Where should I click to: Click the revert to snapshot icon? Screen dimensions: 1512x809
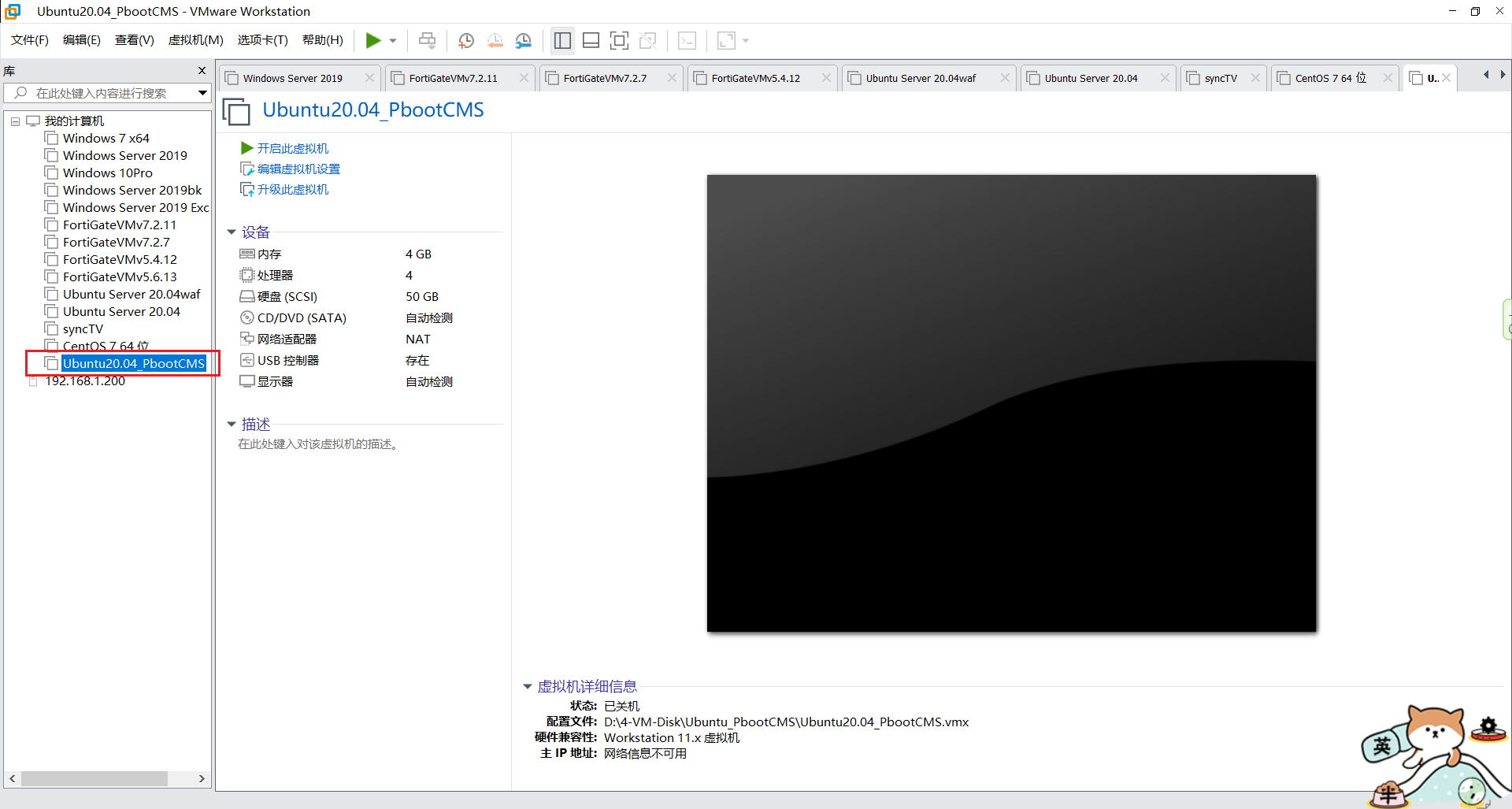(x=495, y=40)
